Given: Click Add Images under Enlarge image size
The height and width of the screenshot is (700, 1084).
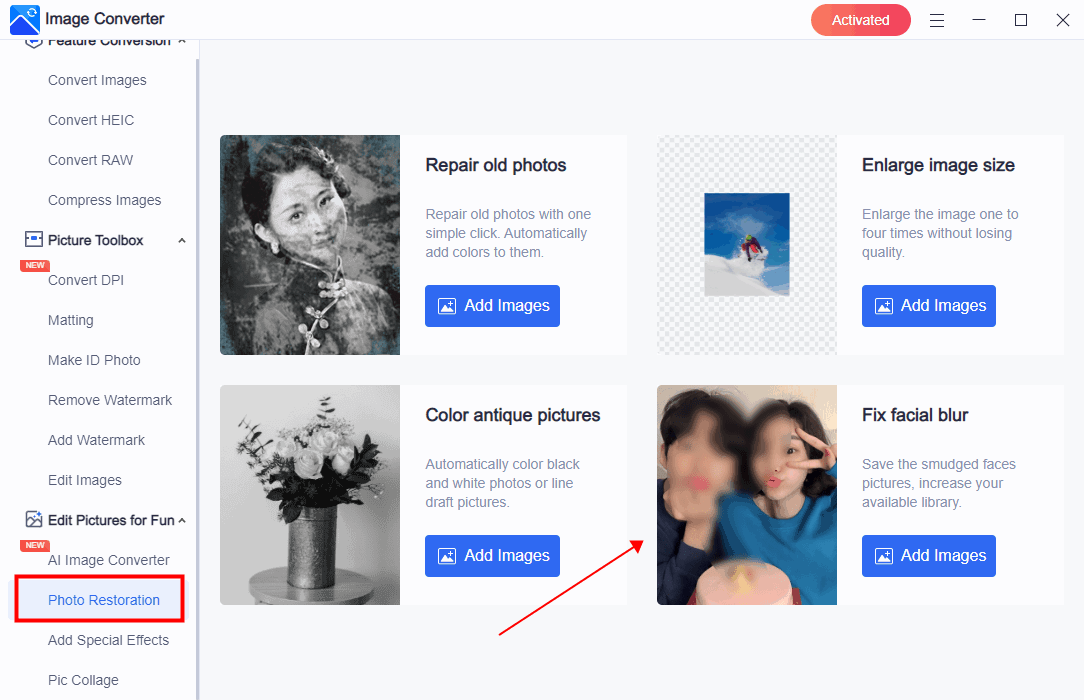Looking at the screenshot, I should pyautogui.click(x=929, y=306).
